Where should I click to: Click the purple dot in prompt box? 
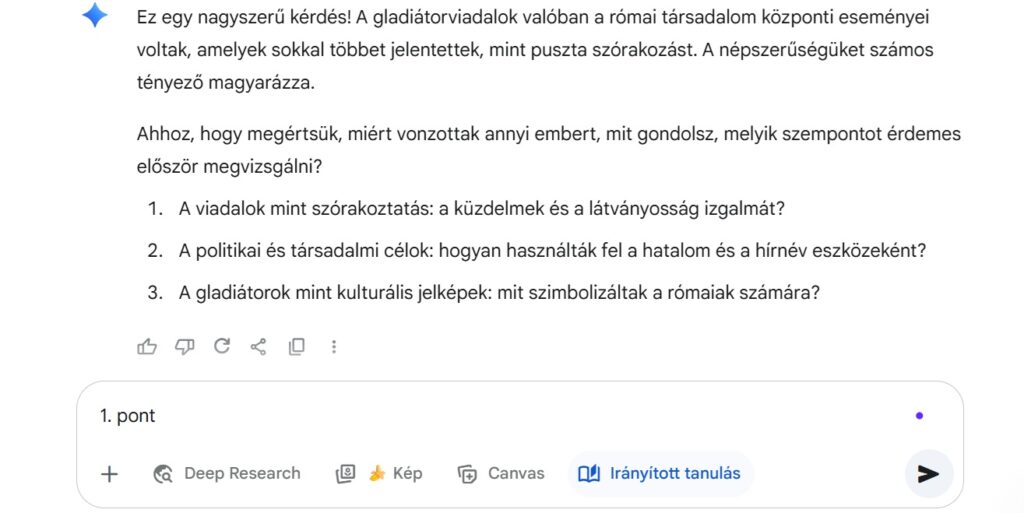click(919, 416)
